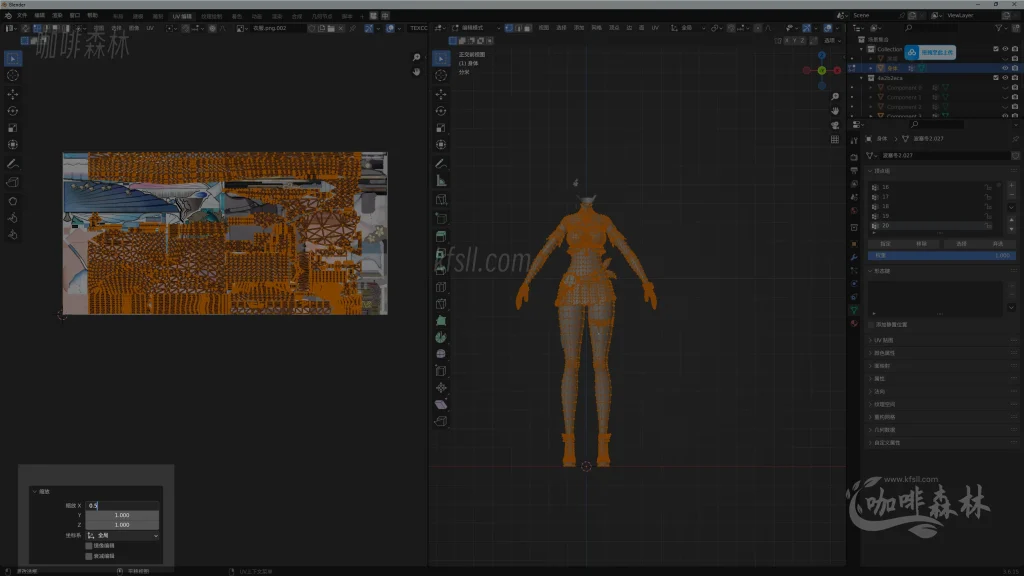Toggle lock on vertex group 20
This screenshot has height=576, width=1024.
point(988,226)
